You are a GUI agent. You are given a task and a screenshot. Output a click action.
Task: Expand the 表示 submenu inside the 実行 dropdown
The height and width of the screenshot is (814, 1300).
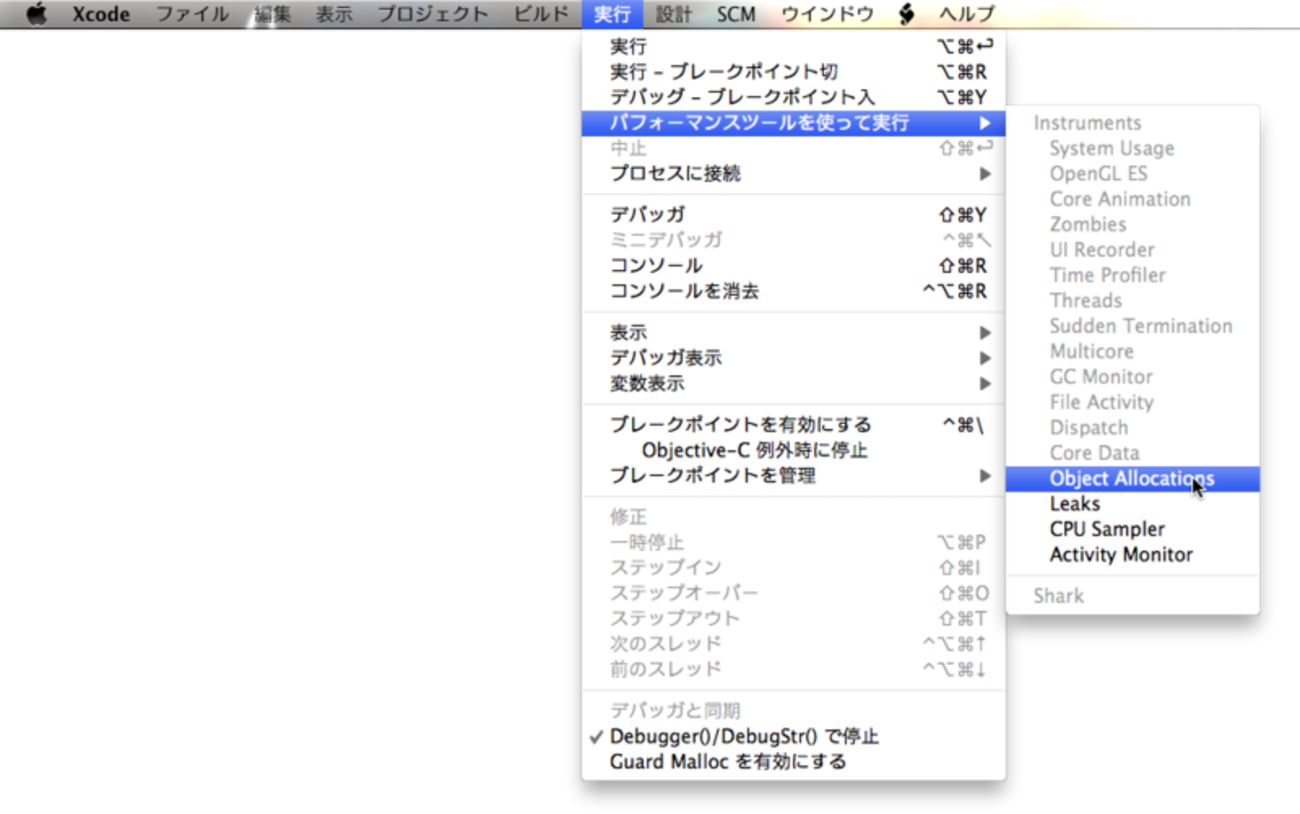794,333
